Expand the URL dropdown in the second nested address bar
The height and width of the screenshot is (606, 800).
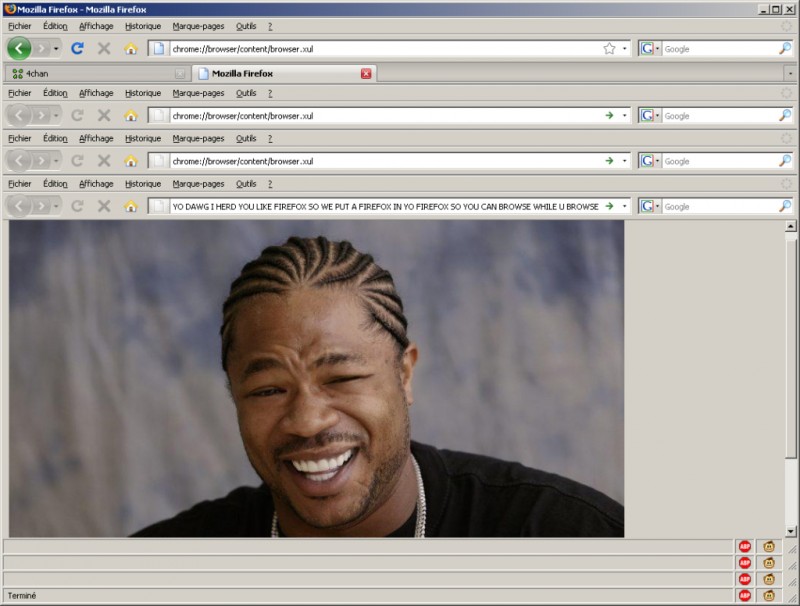tap(624, 161)
